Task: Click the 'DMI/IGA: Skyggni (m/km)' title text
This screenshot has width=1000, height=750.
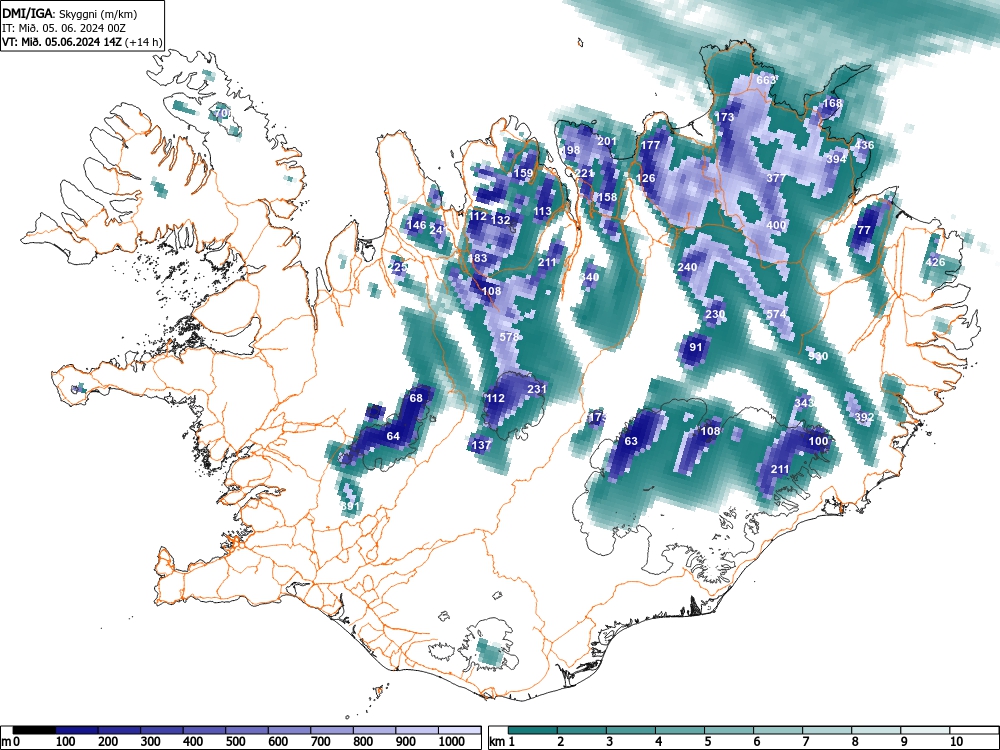Action: pos(70,13)
